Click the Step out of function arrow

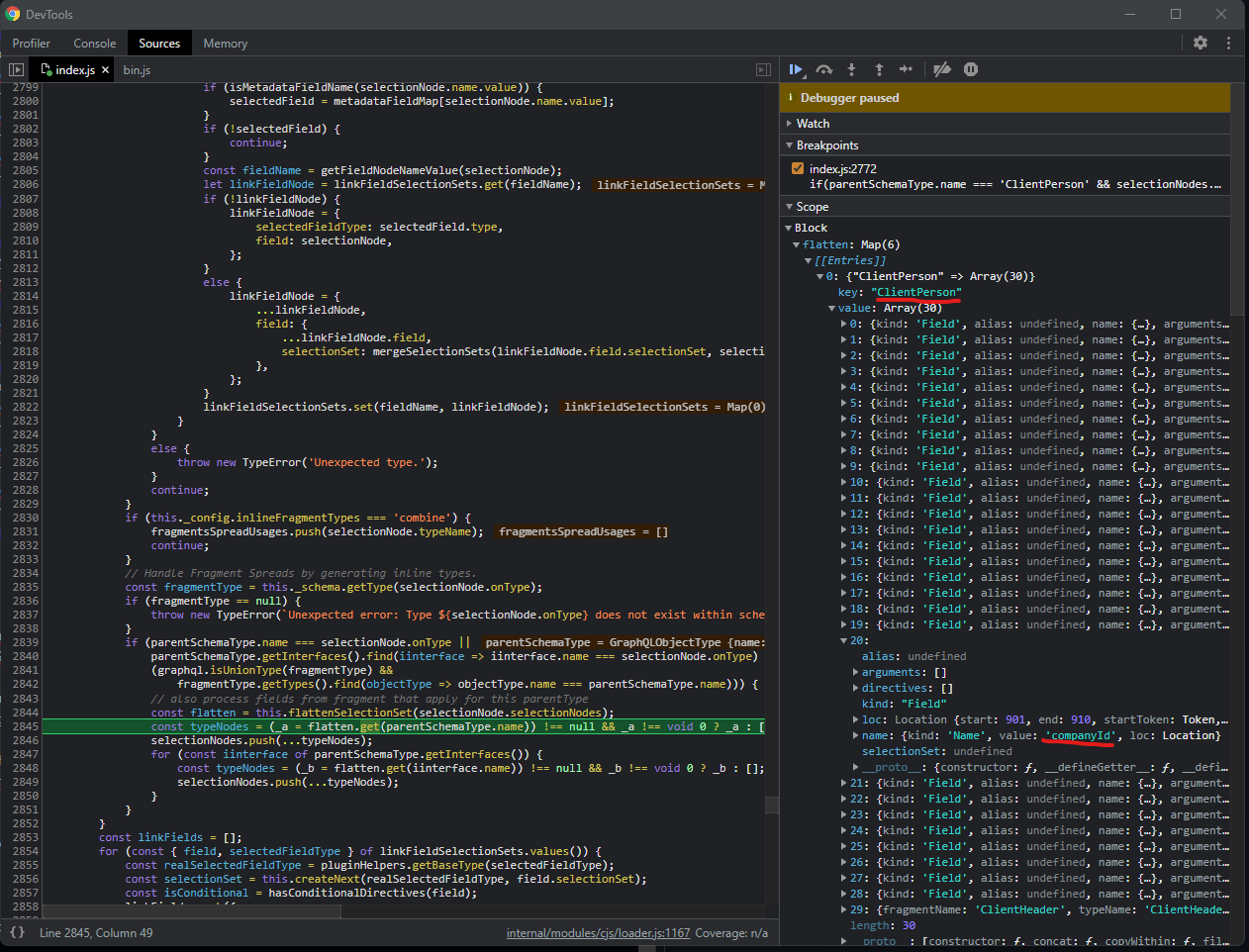pos(879,69)
